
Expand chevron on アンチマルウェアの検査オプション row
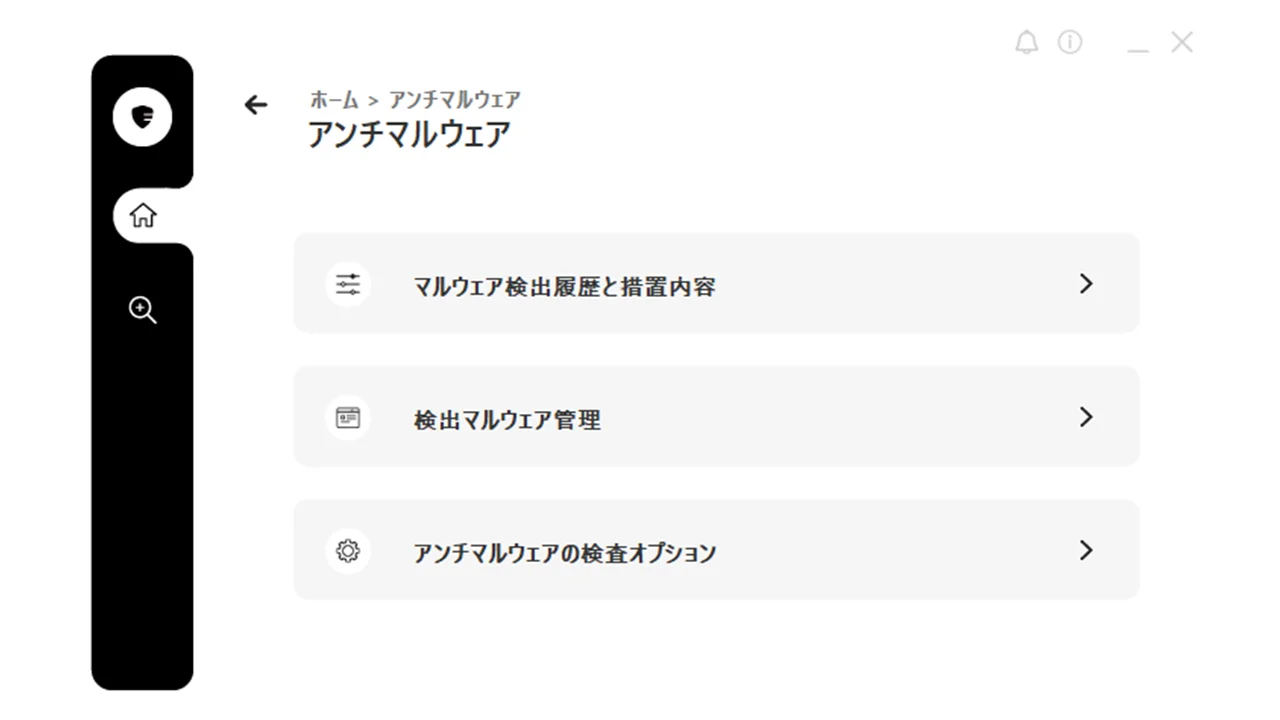point(1086,550)
